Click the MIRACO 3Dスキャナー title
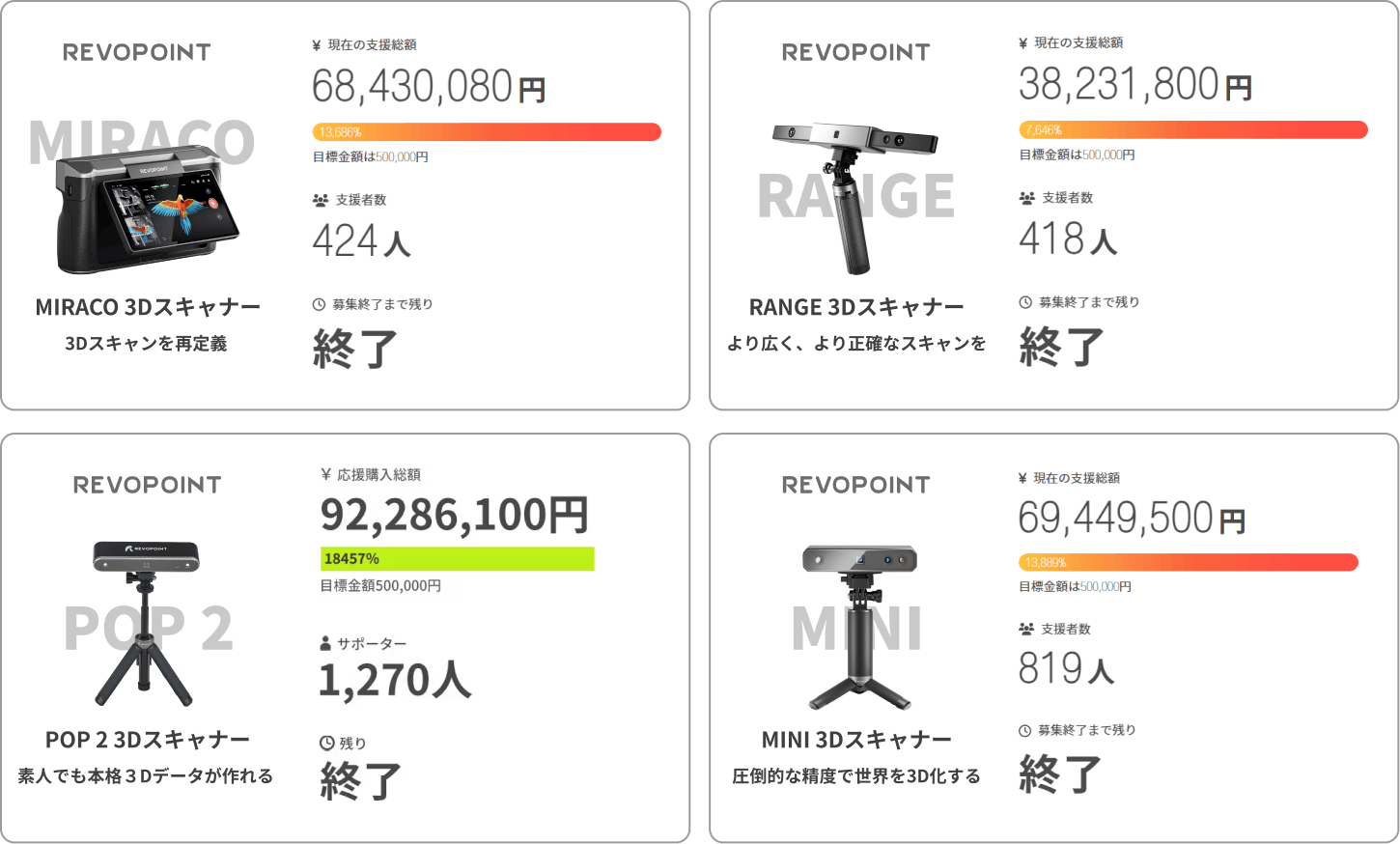1400x844 pixels. (148, 307)
